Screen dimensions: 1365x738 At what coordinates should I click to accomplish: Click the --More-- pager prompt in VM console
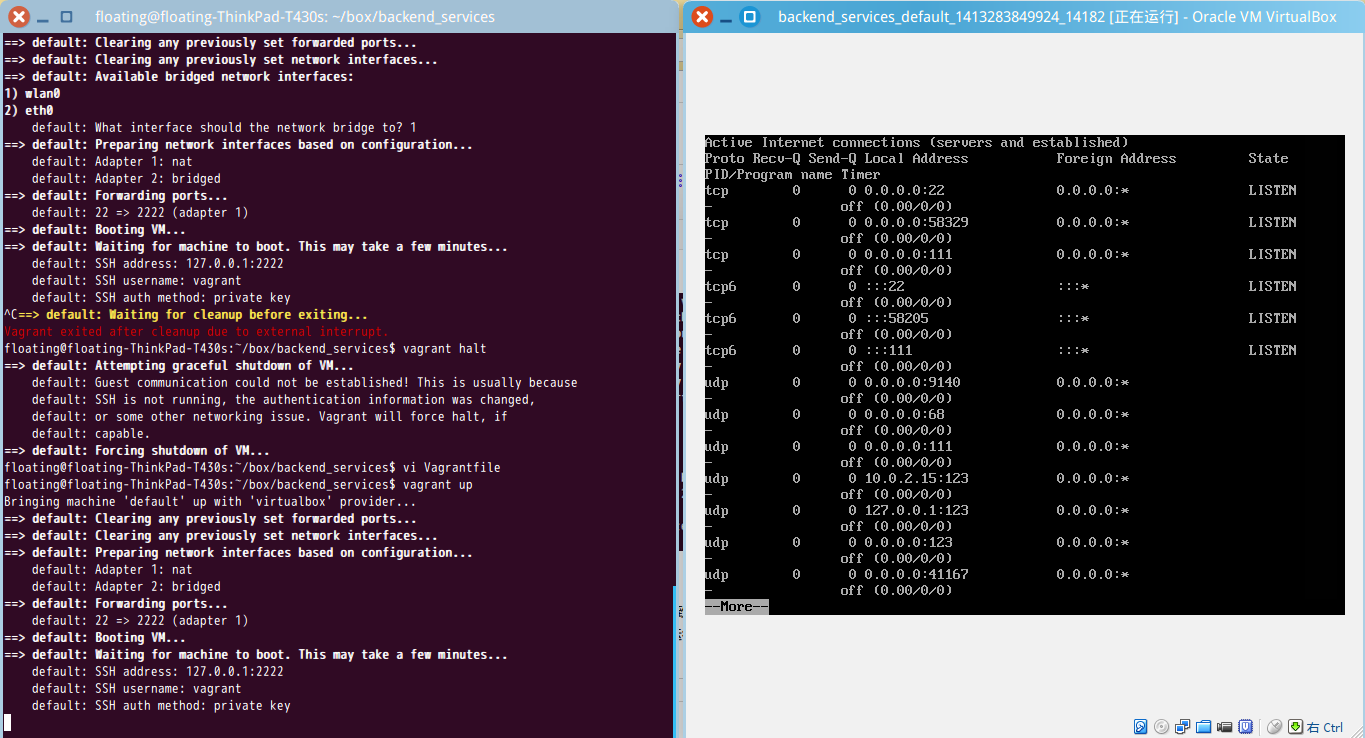737,607
